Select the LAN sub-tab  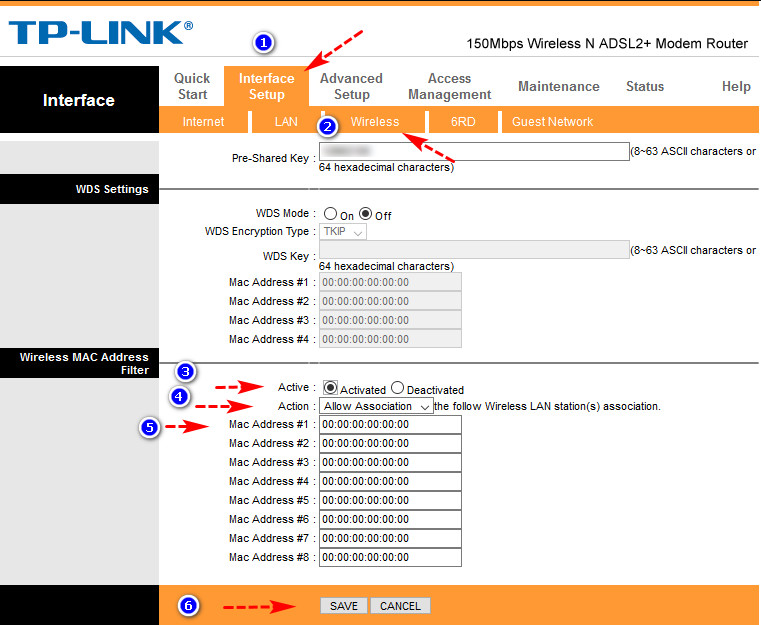pos(286,122)
